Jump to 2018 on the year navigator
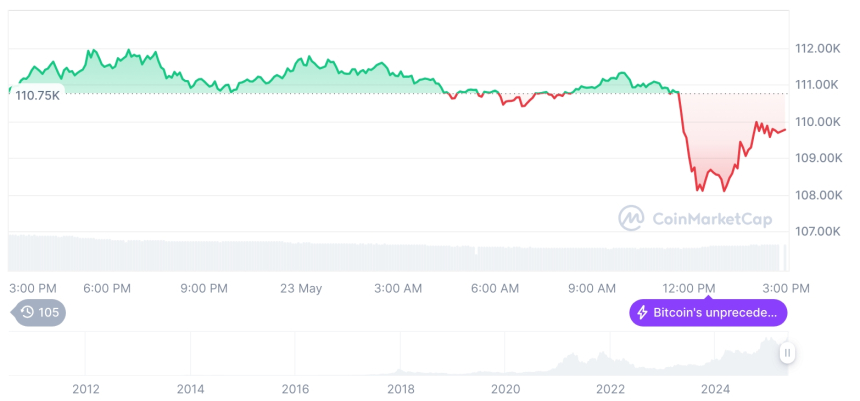The height and width of the screenshot is (401, 860). (400, 389)
